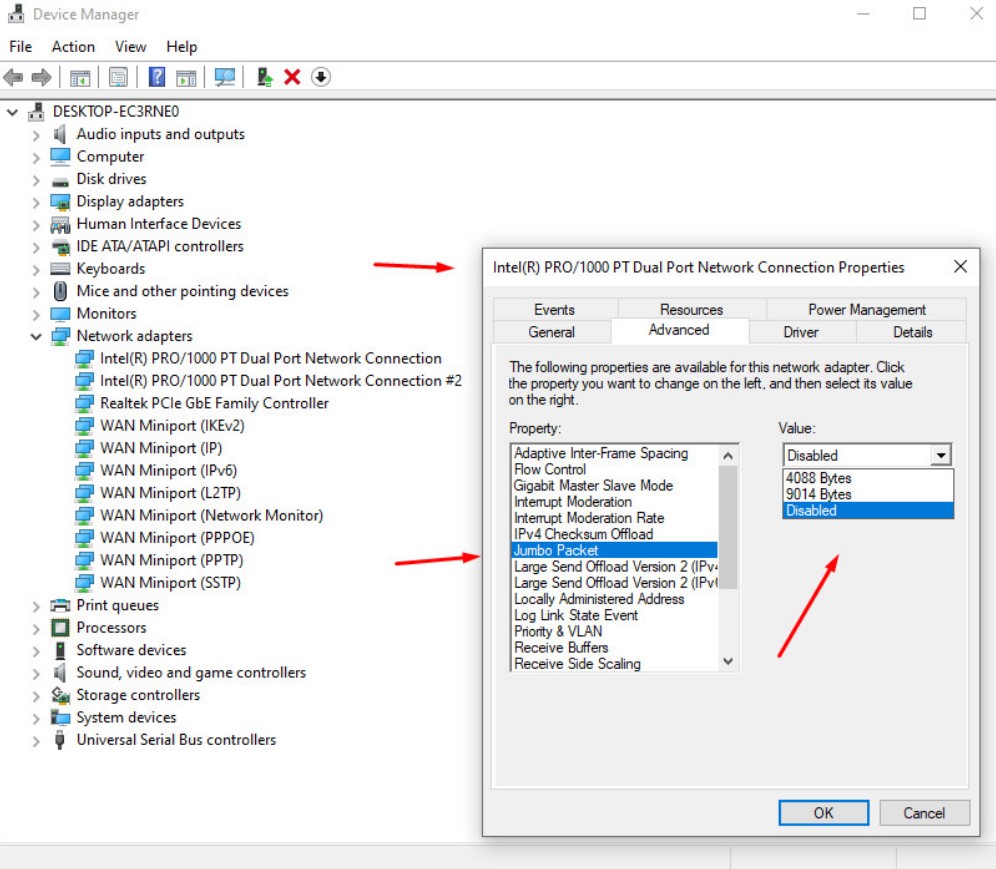
Task: Click OK in the Properties dialog
Action: (x=823, y=813)
